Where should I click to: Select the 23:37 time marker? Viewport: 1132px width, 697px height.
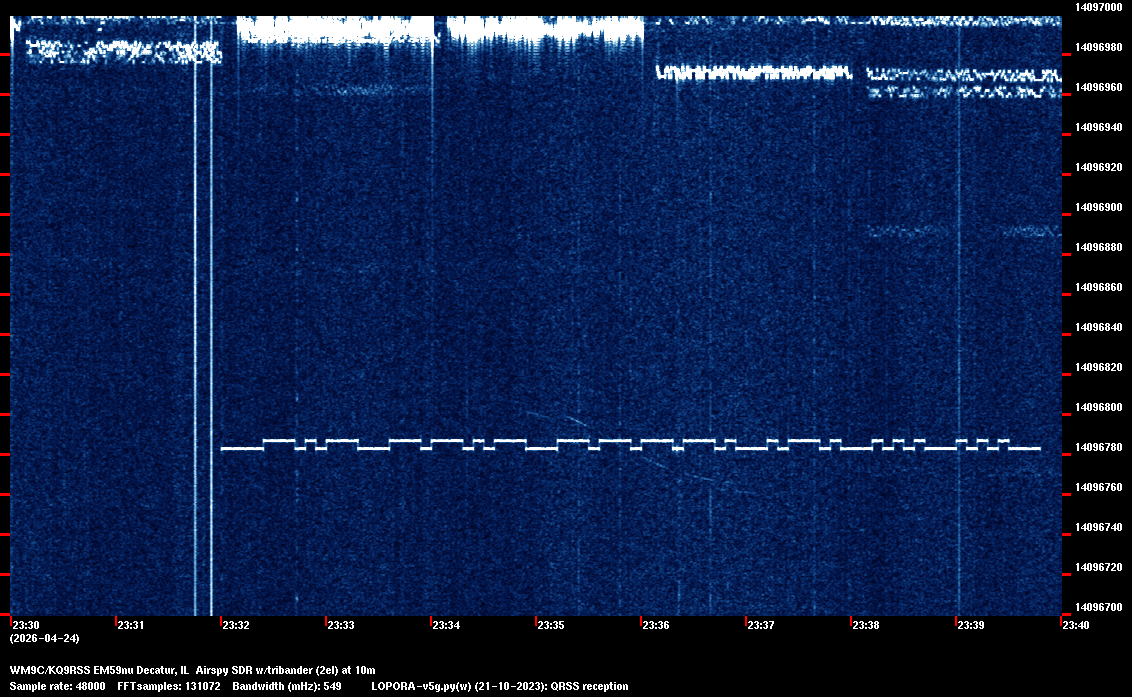tap(760, 626)
